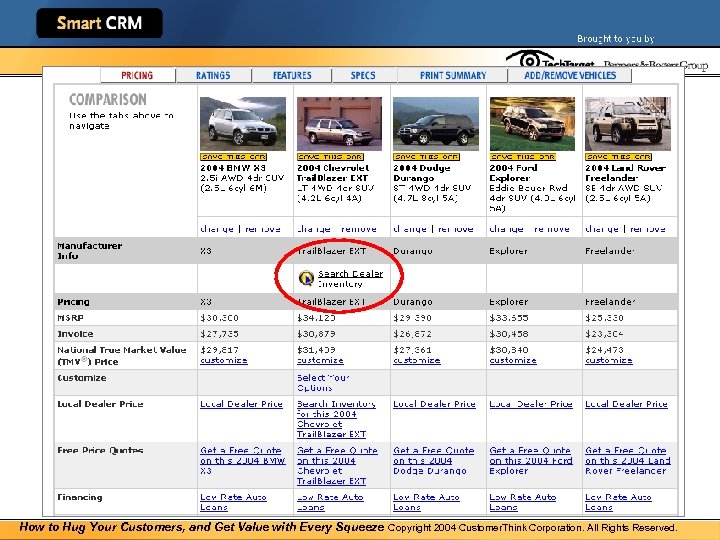Switch to the Ratings tab
The image size is (720, 540).
[x=213, y=75]
